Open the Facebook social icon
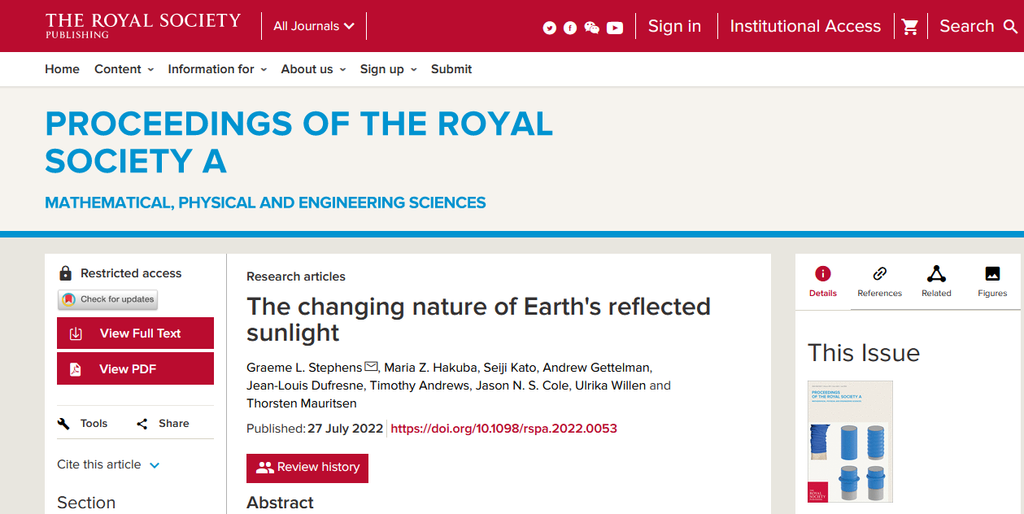This screenshot has width=1024, height=514. point(570,28)
